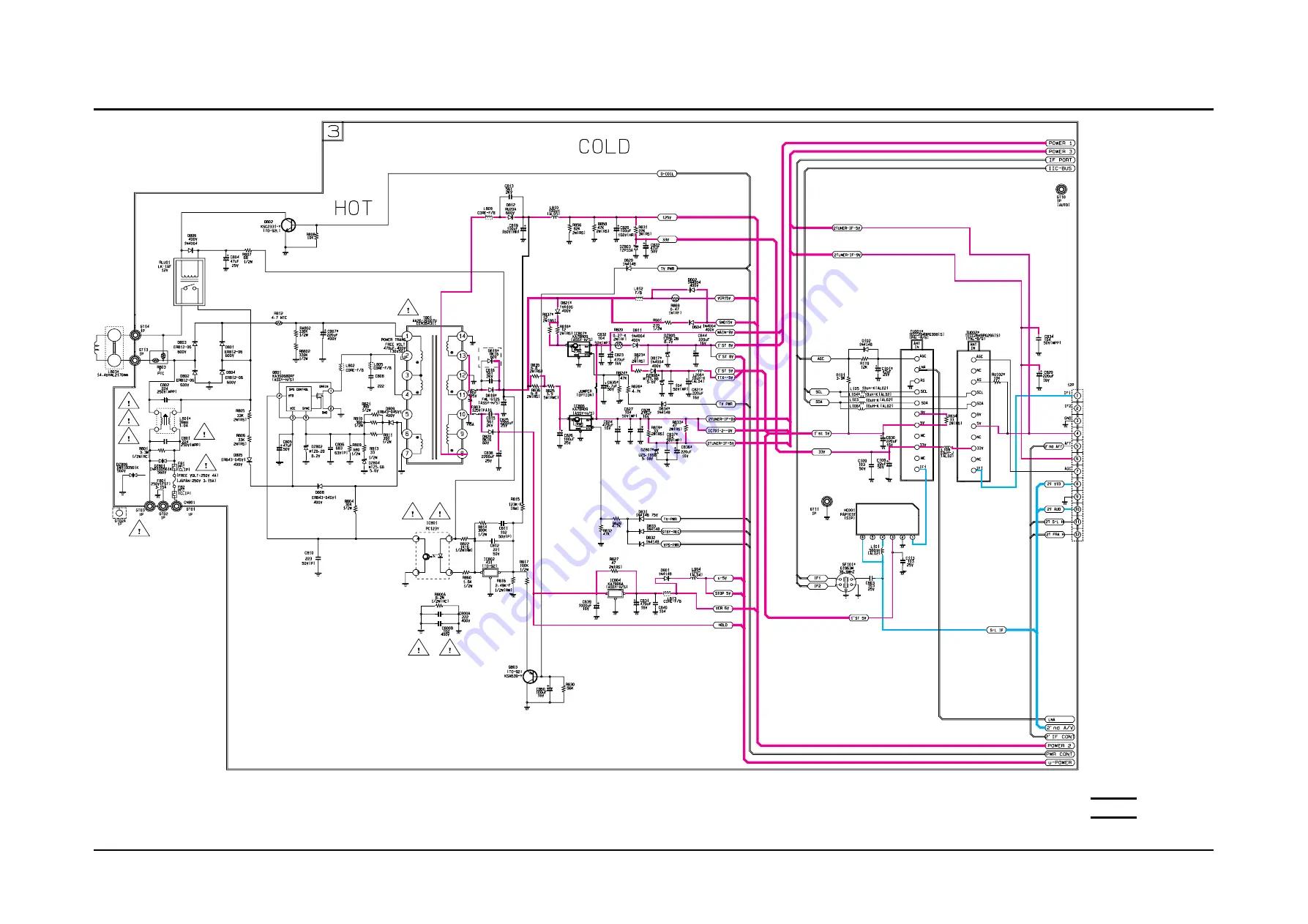
Task: Select the S-L IF net label
Action: (997, 630)
